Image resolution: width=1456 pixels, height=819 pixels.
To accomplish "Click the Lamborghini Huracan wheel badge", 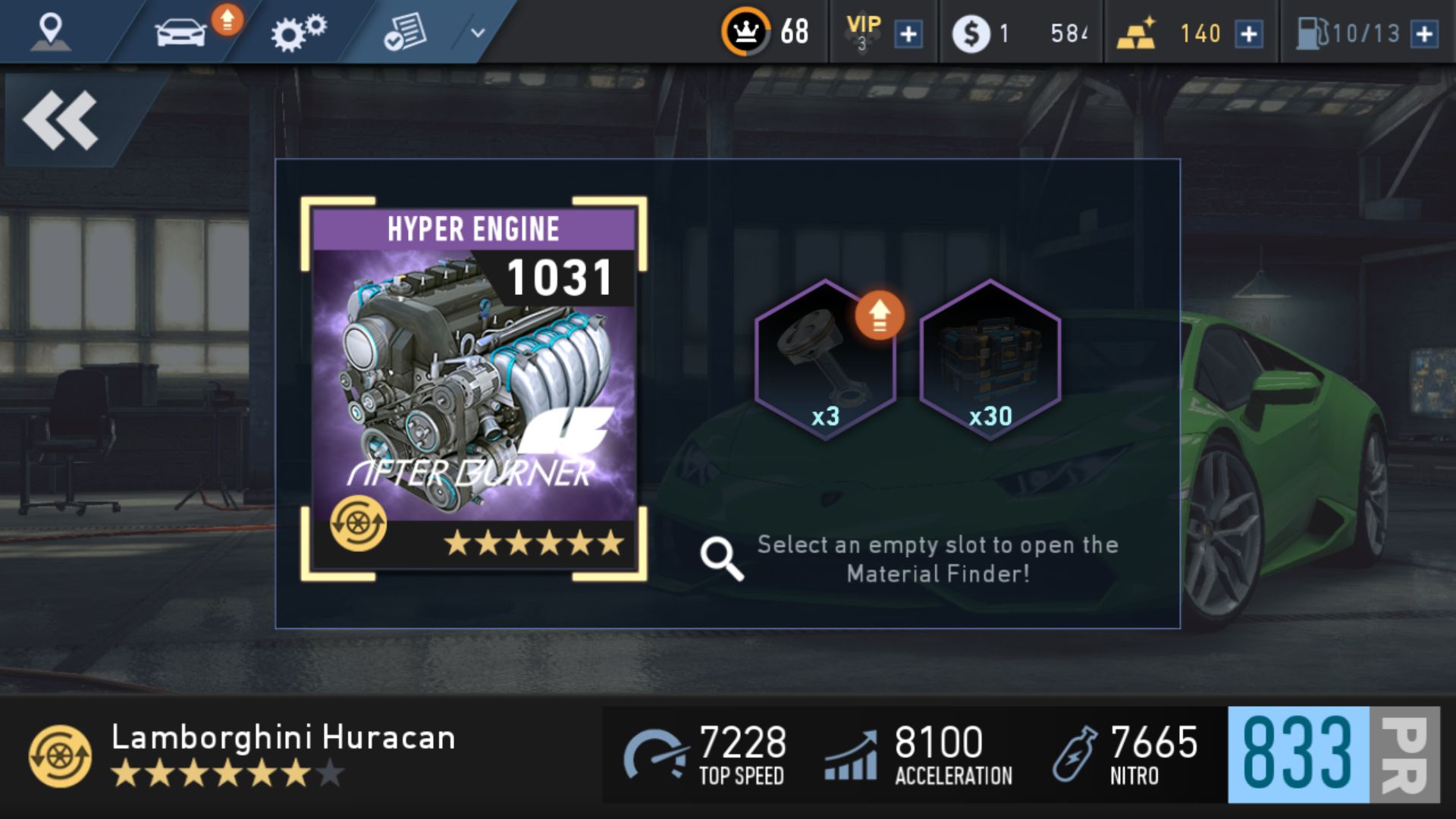I will [60, 756].
